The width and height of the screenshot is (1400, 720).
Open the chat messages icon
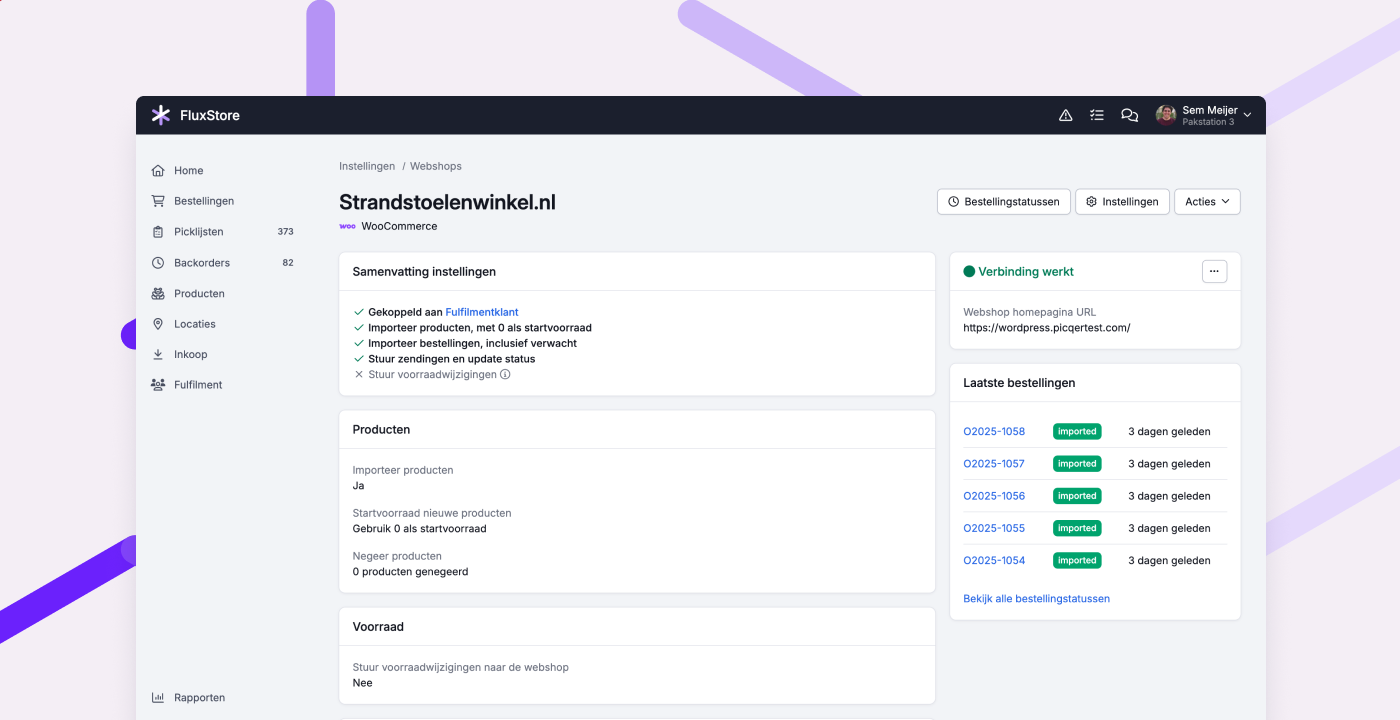(1129, 115)
